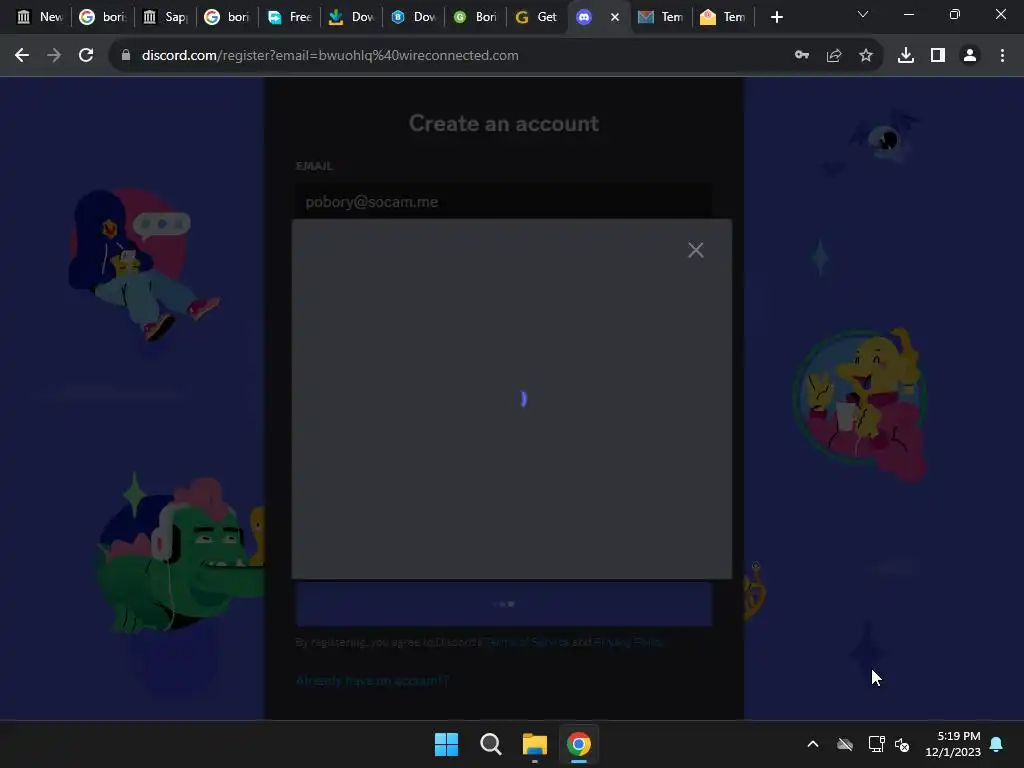The width and height of the screenshot is (1024, 768).
Task: Switch to the Free tab
Action: (x=291, y=18)
